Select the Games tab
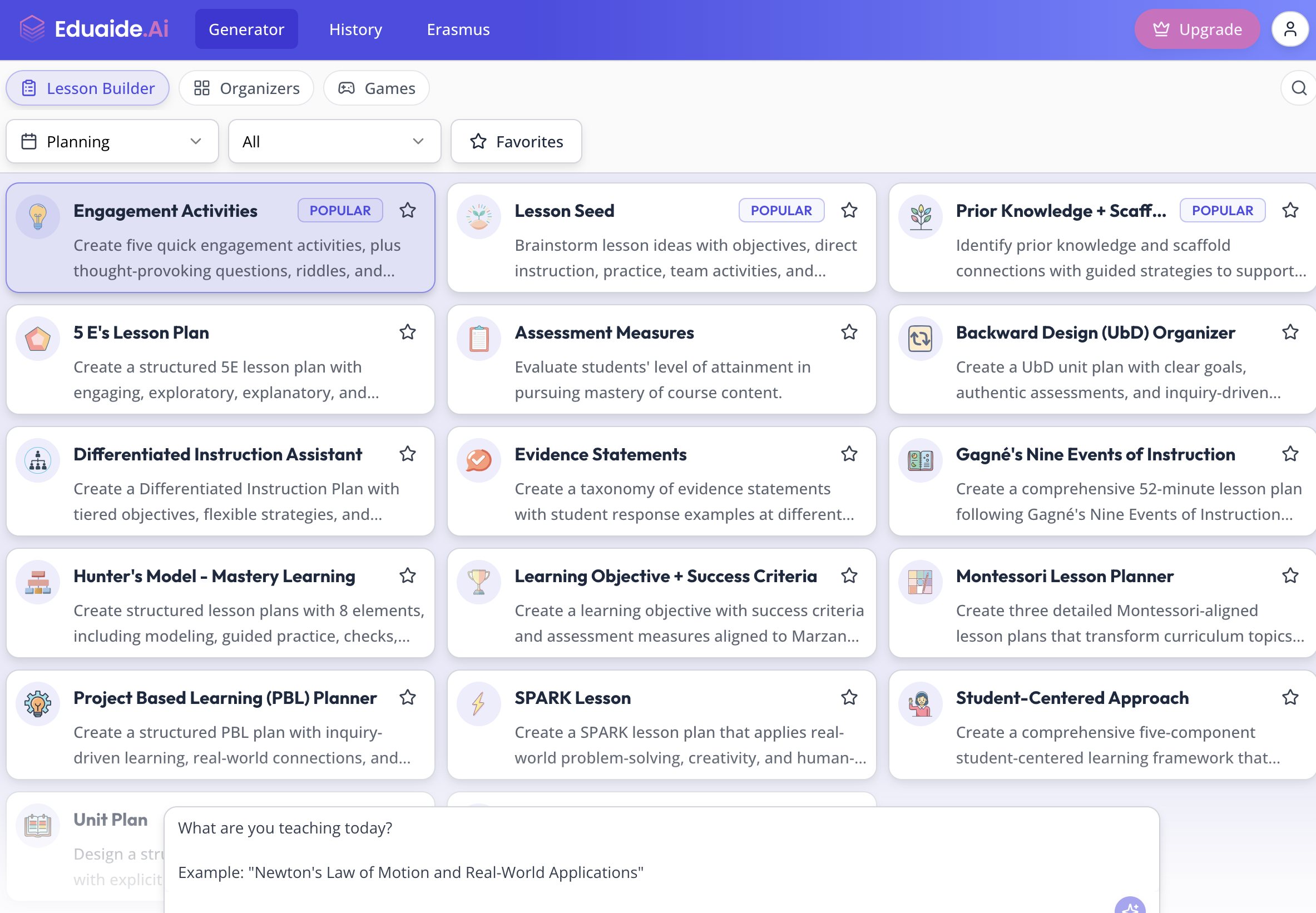This screenshot has width=1316, height=913. pyautogui.click(x=377, y=88)
